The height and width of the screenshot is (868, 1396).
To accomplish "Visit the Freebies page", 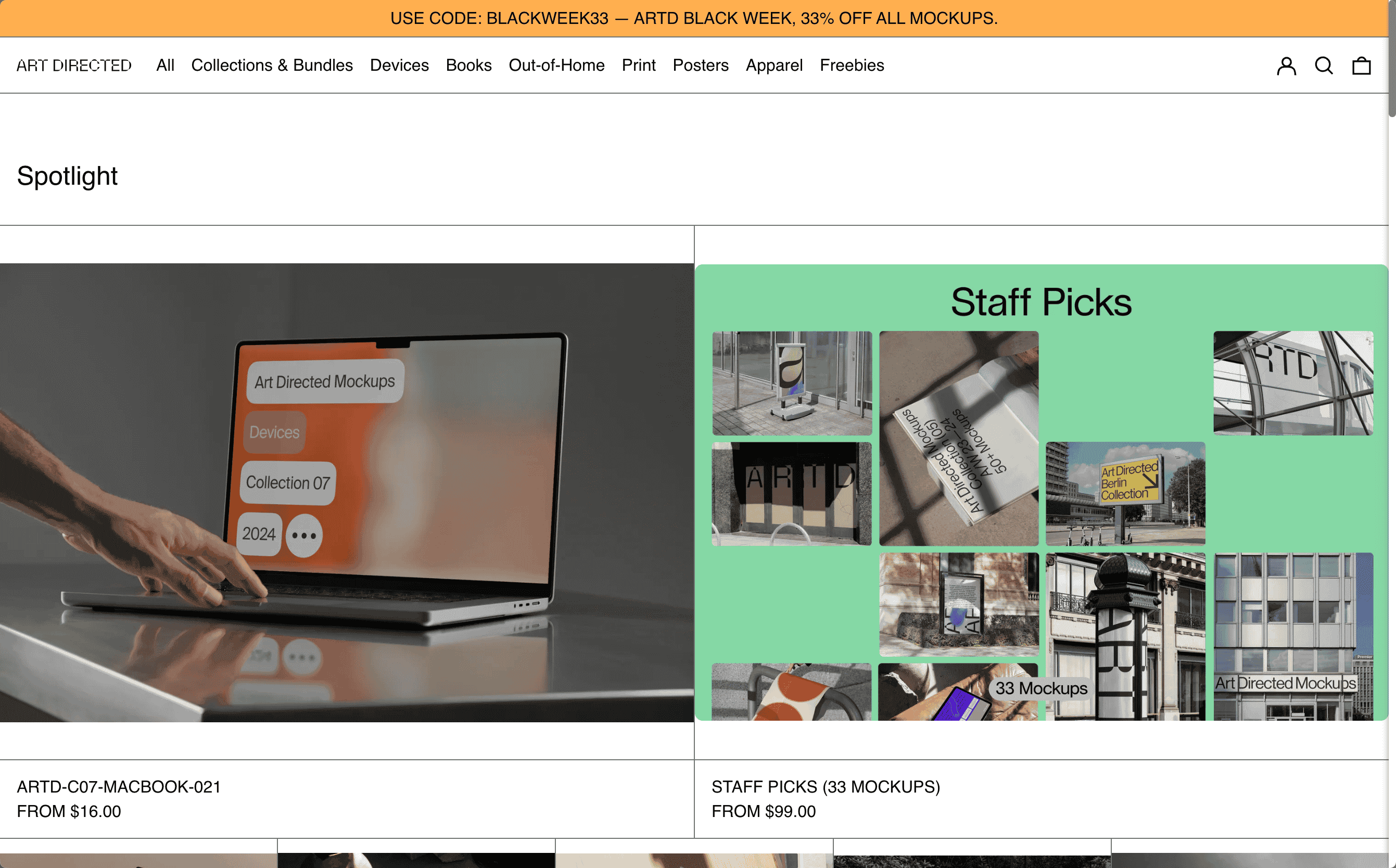I will click(x=852, y=66).
